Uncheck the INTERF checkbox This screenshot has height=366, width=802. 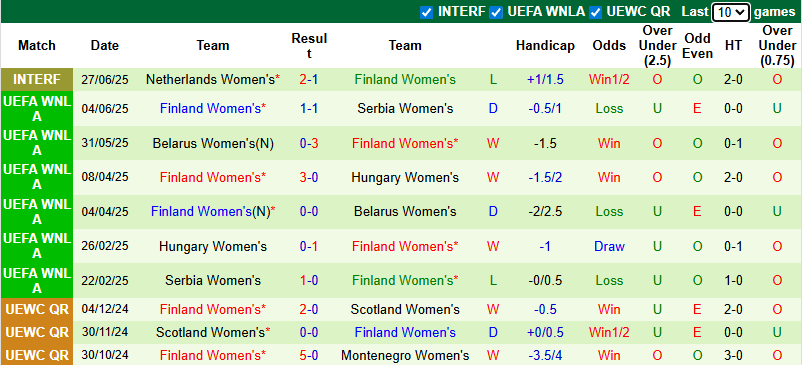point(426,12)
